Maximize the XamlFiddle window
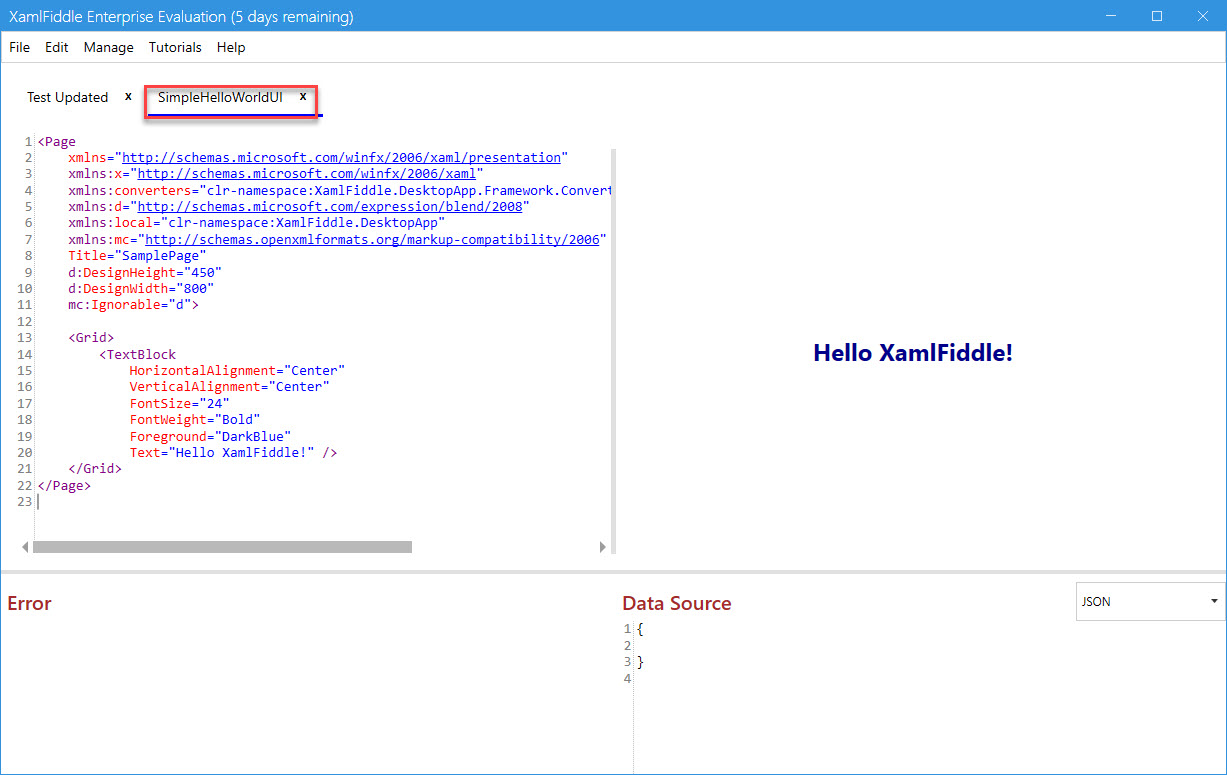 pos(1157,16)
